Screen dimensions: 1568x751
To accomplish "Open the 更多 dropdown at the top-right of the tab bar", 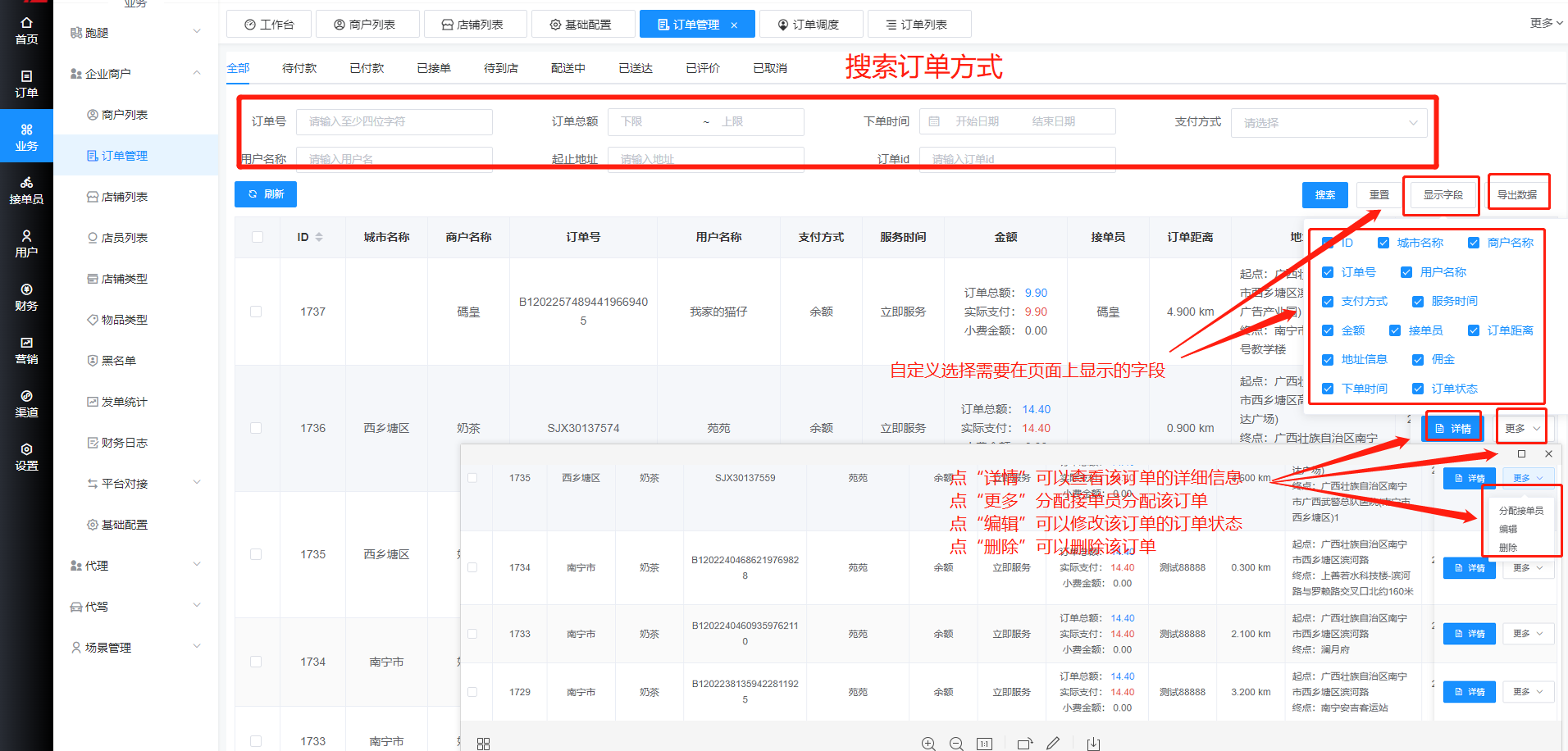I will point(1546,23).
